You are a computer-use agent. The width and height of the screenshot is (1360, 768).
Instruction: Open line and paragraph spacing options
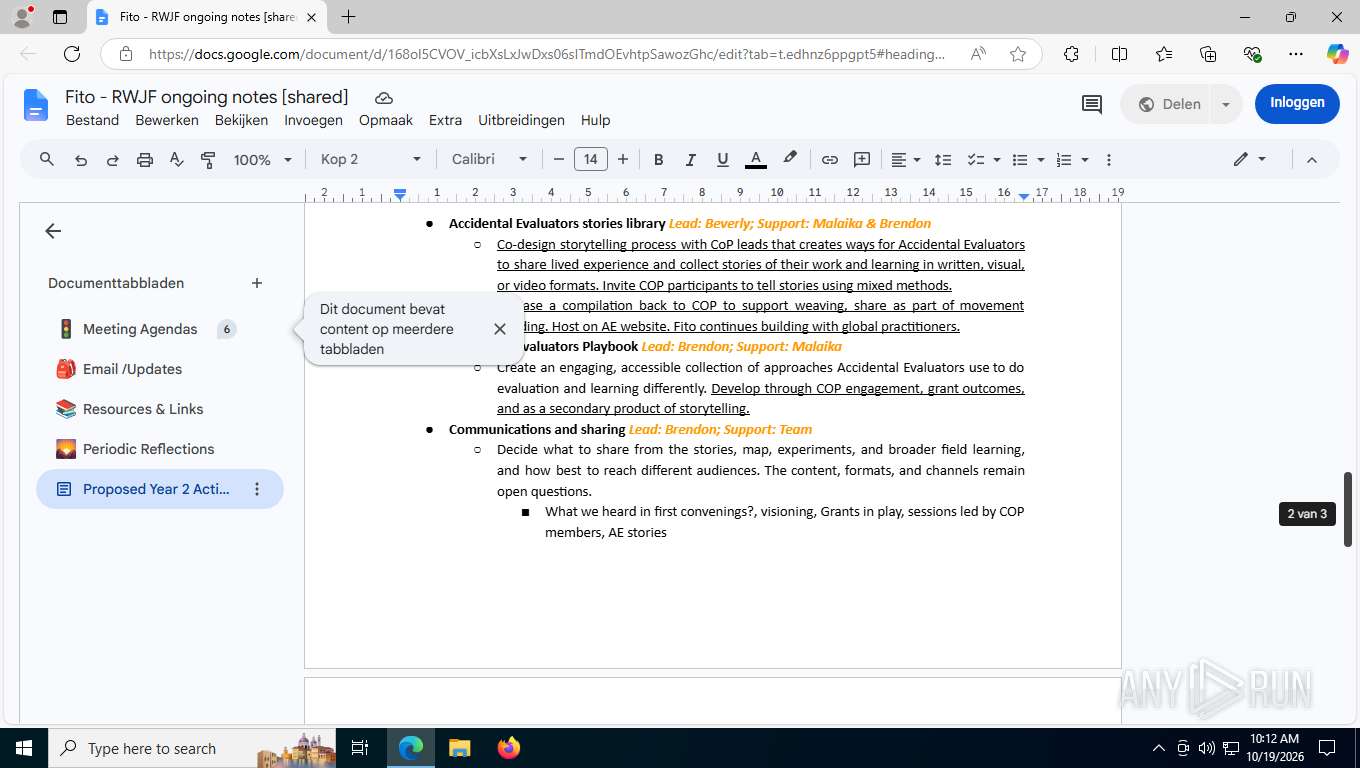943,160
